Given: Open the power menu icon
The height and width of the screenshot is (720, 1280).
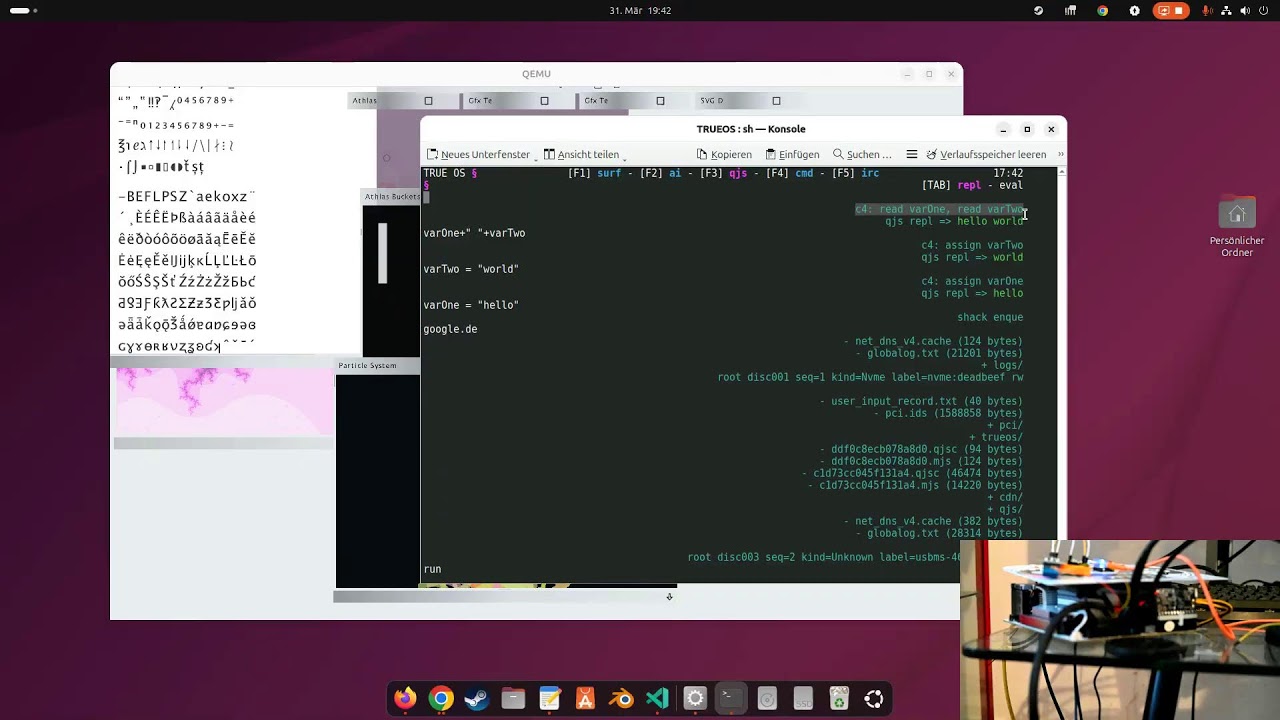Looking at the screenshot, I should point(1264,11).
